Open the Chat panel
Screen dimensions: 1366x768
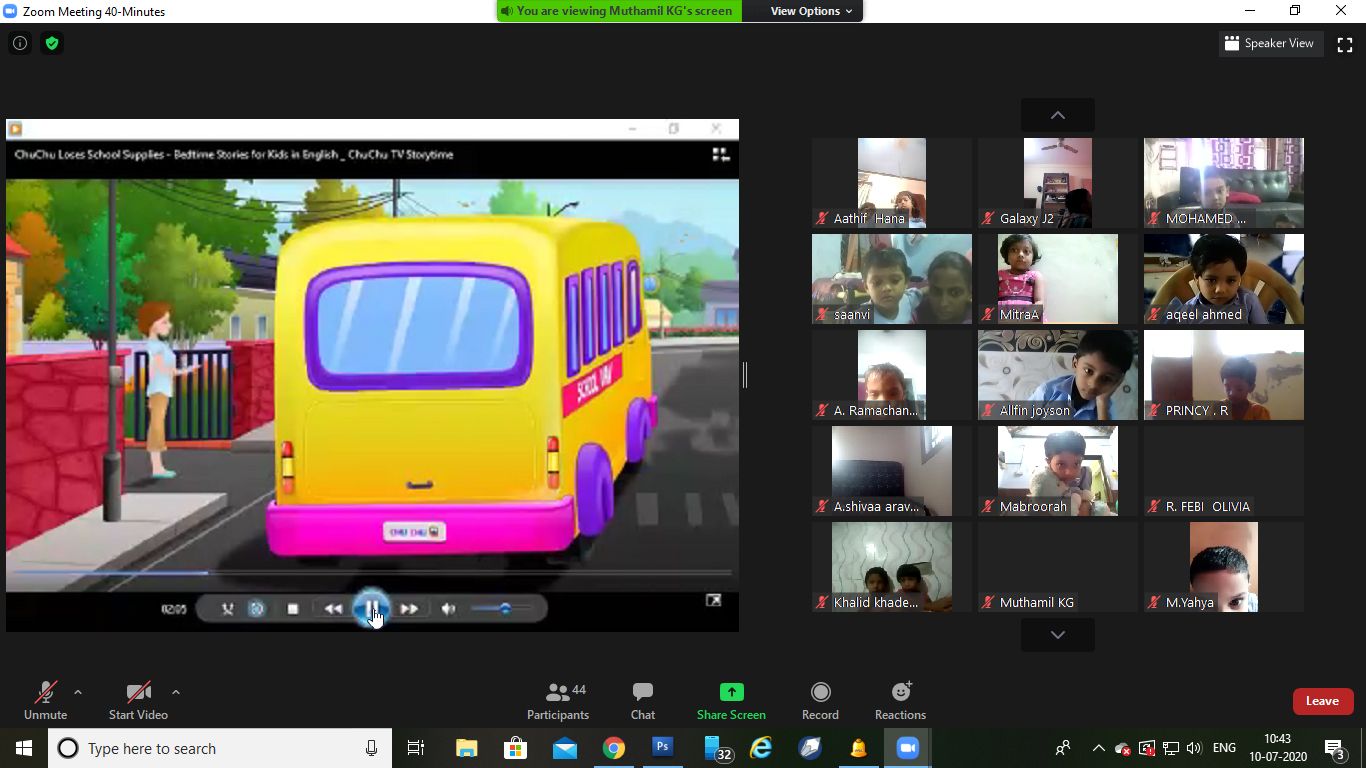click(x=643, y=700)
